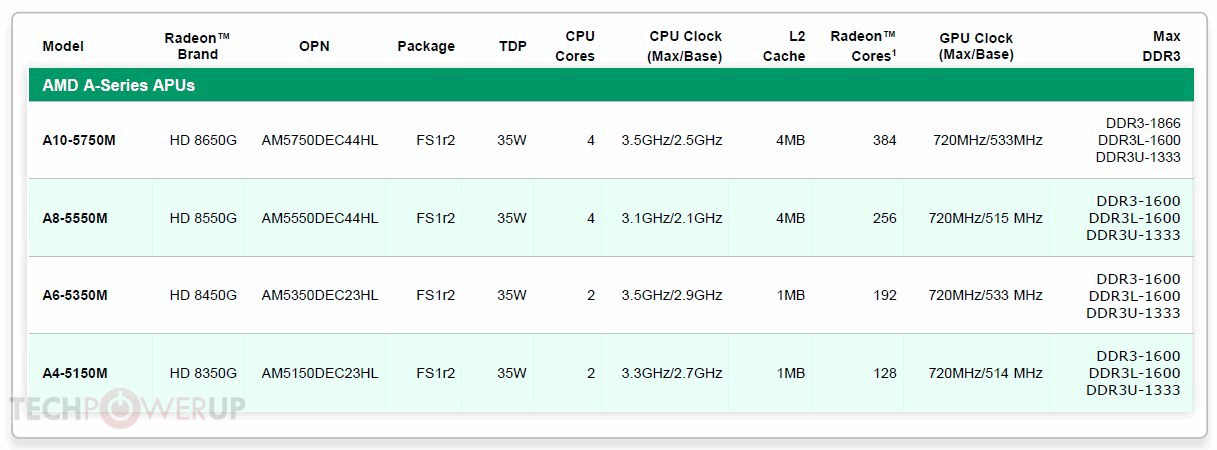This screenshot has width=1217, height=450.
Task: Click the A6-5350M row label
Action: click(x=75, y=295)
